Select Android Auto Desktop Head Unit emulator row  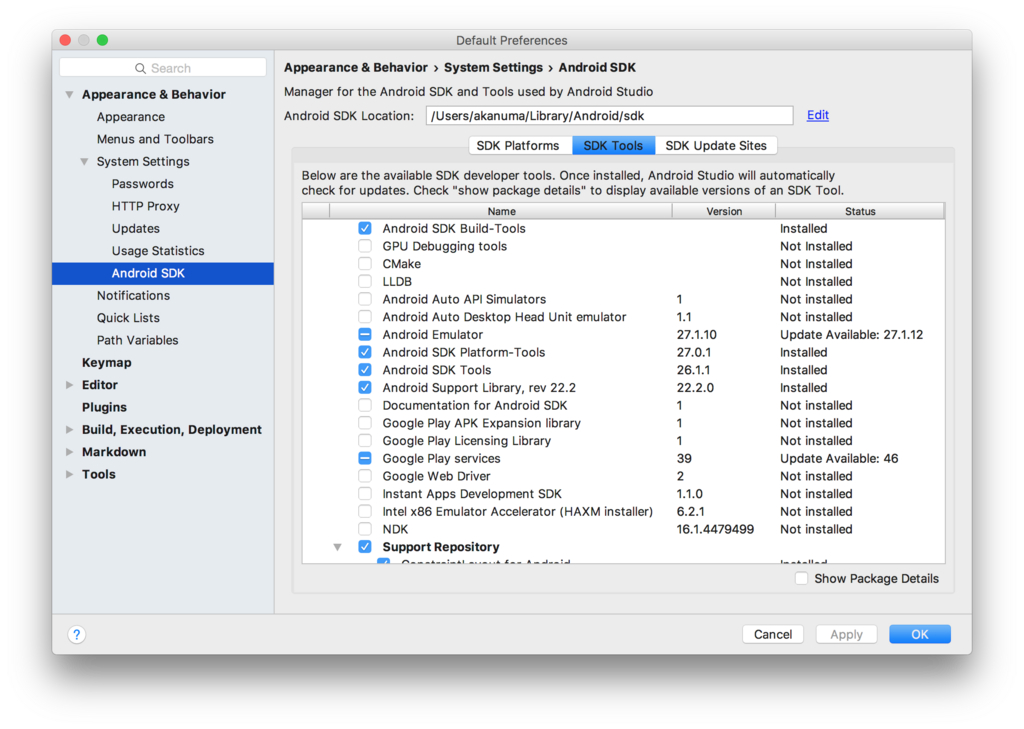click(x=623, y=317)
